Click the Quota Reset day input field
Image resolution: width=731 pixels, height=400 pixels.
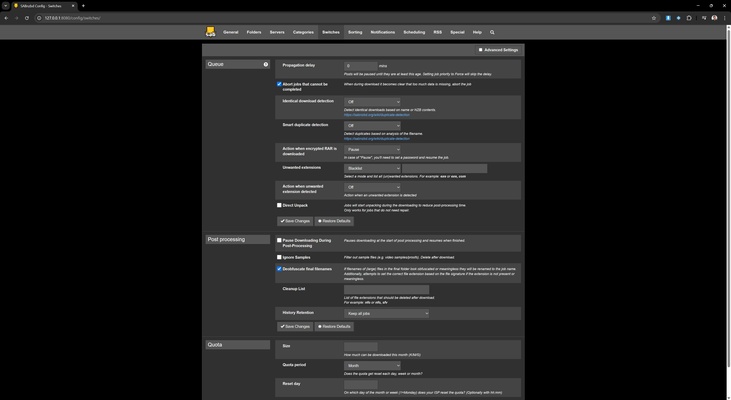click(x=360, y=384)
